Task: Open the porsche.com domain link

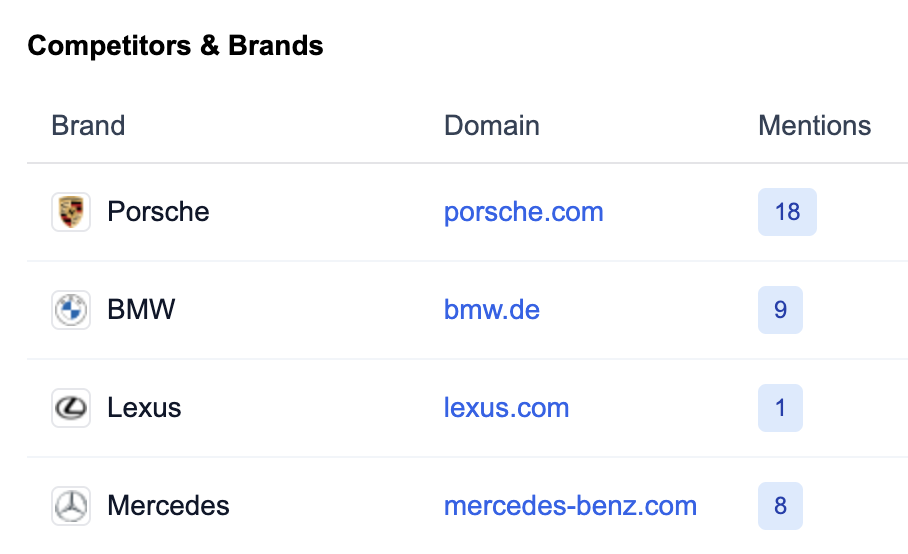Action: pyautogui.click(x=523, y=212)
